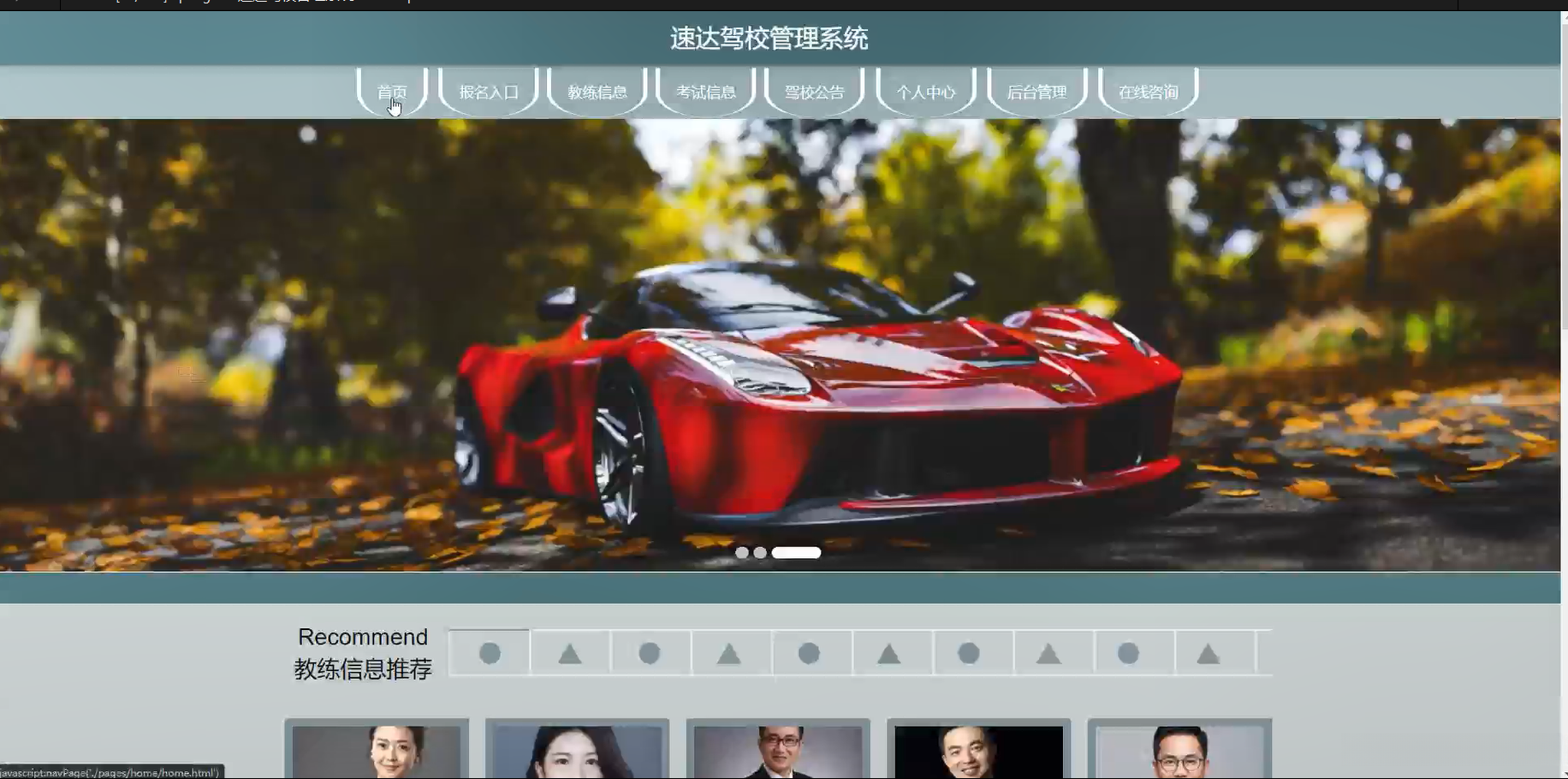Click the Recommend heading text
1568x779 pixels.
tap(363, 637)
